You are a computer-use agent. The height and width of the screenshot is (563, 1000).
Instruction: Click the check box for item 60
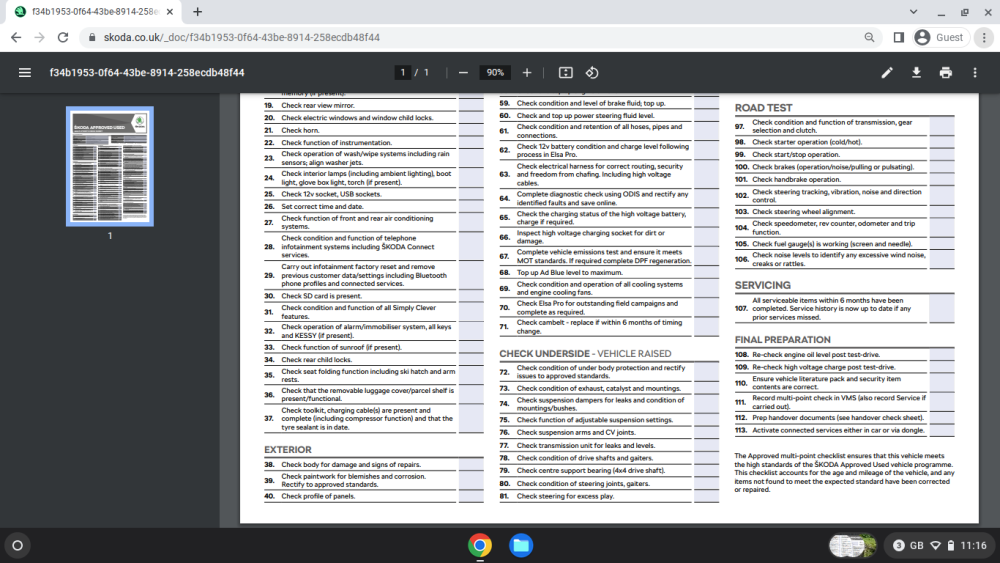coord(706,115)
